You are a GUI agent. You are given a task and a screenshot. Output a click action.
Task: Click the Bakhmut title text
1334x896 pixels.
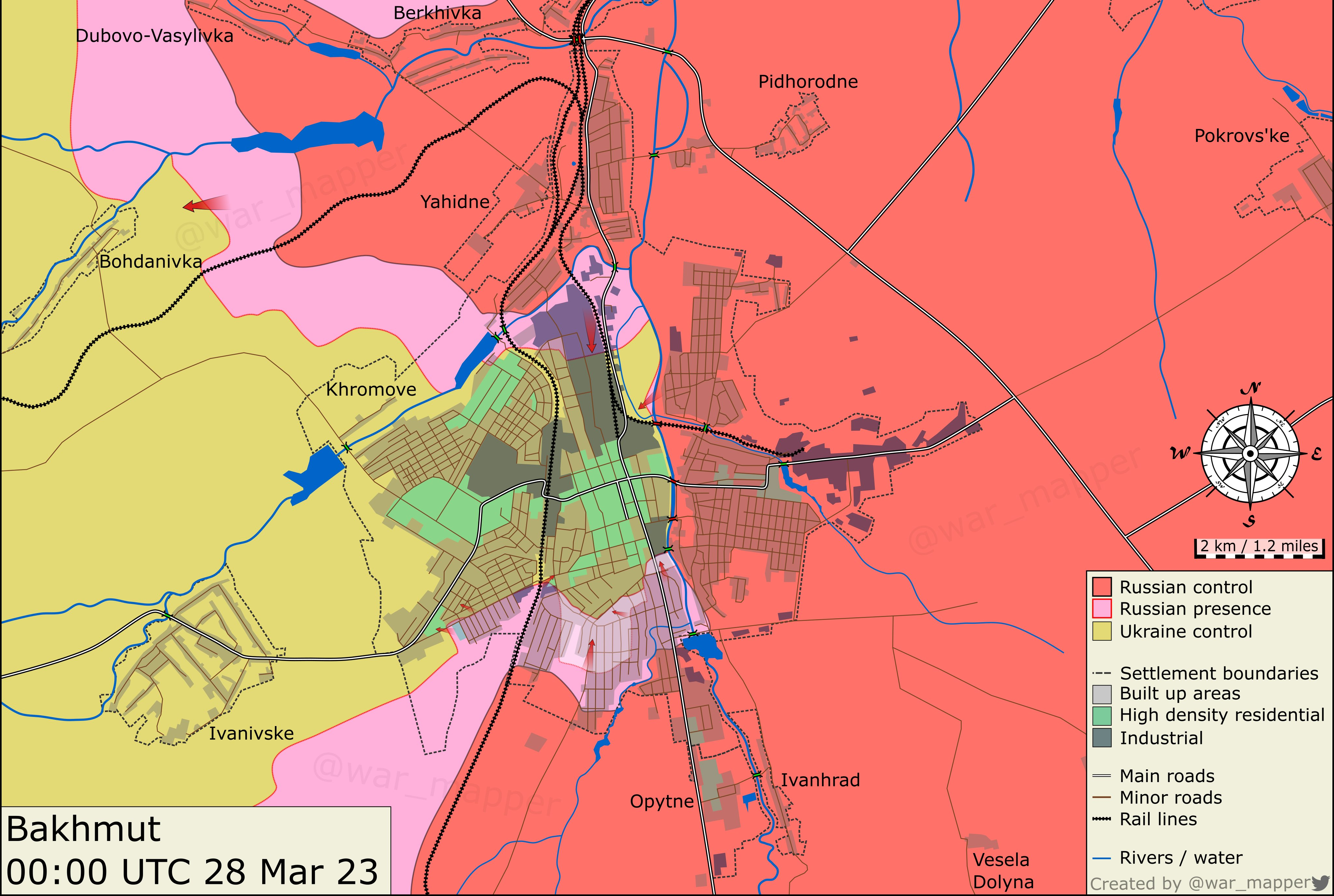click(83, 829)
